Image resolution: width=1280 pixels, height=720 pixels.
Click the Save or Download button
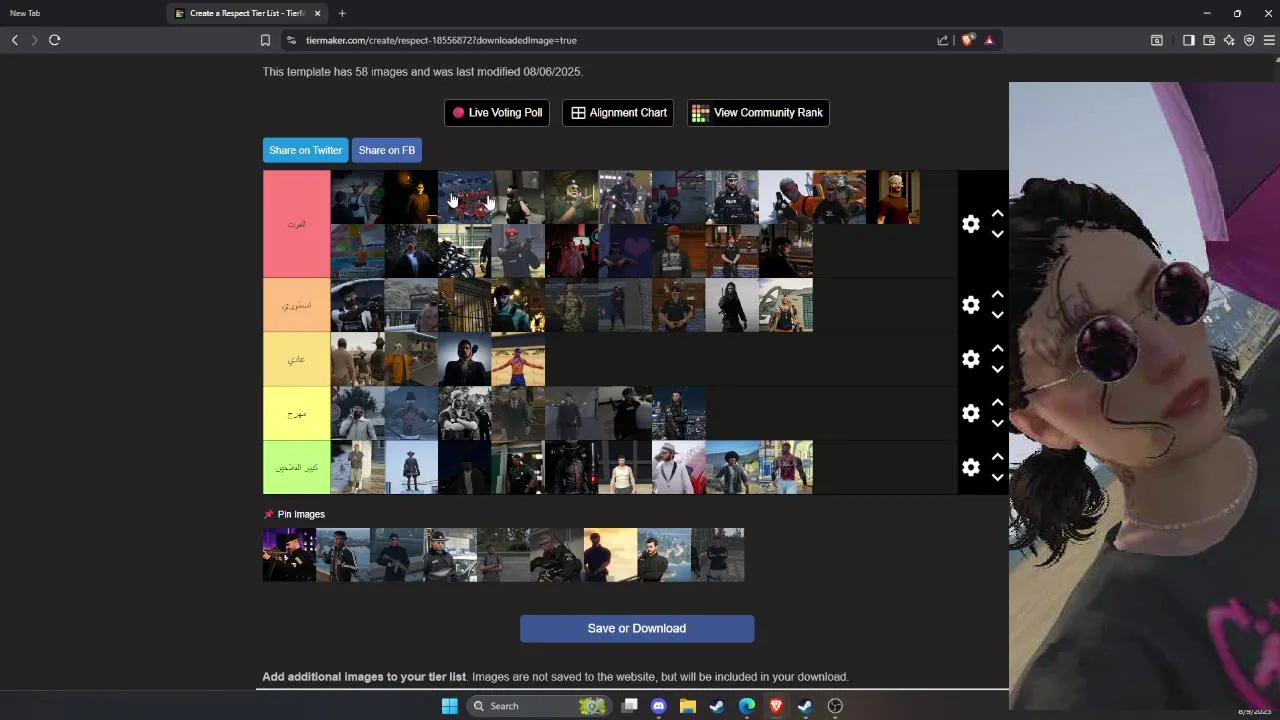(637, 628)
